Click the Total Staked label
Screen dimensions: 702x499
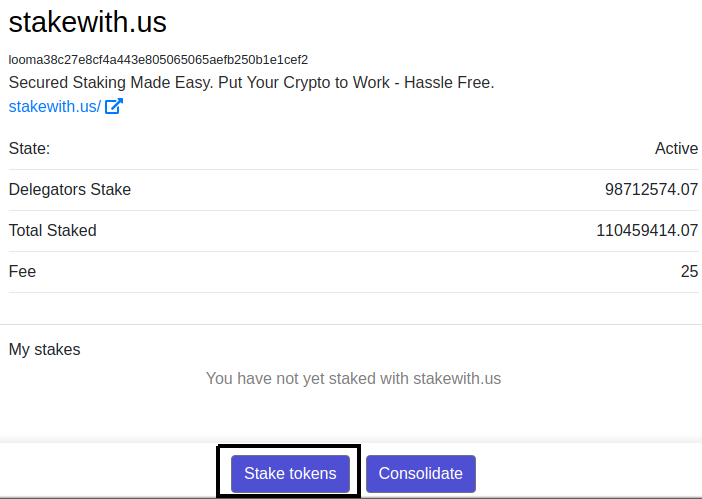tap(53, 230)
